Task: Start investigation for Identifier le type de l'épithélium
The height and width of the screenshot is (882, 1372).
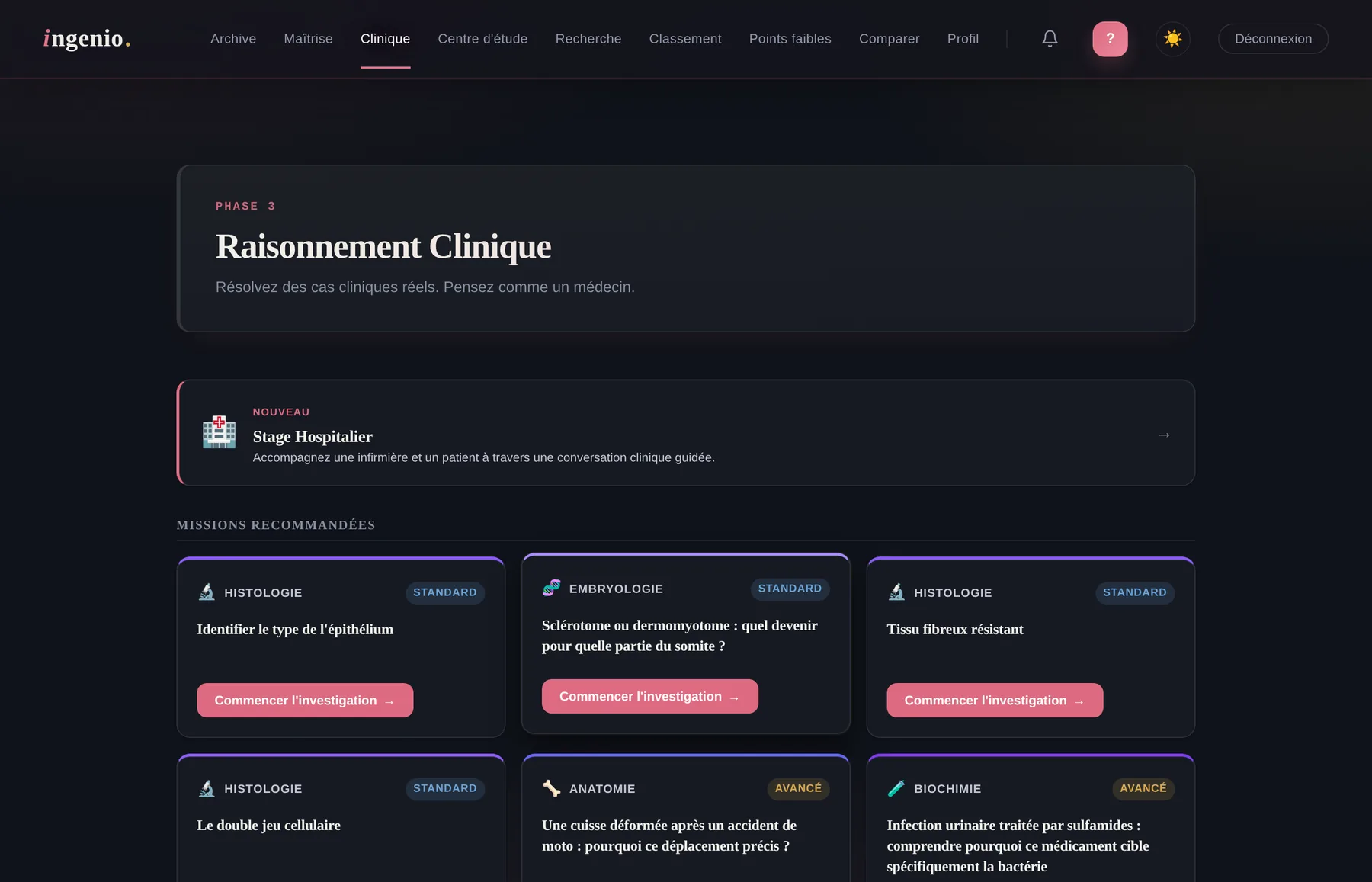Action: point(305,700)
